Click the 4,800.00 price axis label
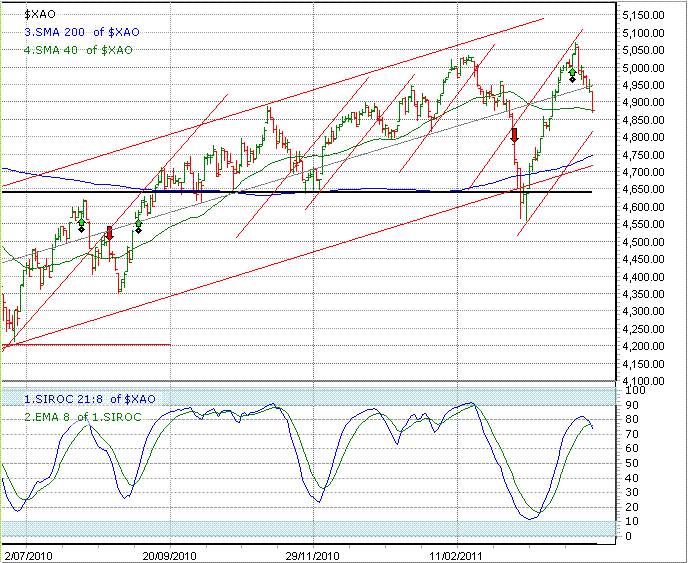Image resolution: width=688 pixels, height=563 pixels. [643, 137]
